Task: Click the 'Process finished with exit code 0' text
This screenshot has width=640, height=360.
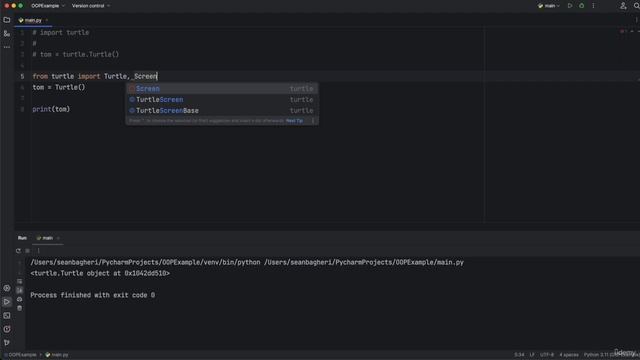Action: click(93, 295)
